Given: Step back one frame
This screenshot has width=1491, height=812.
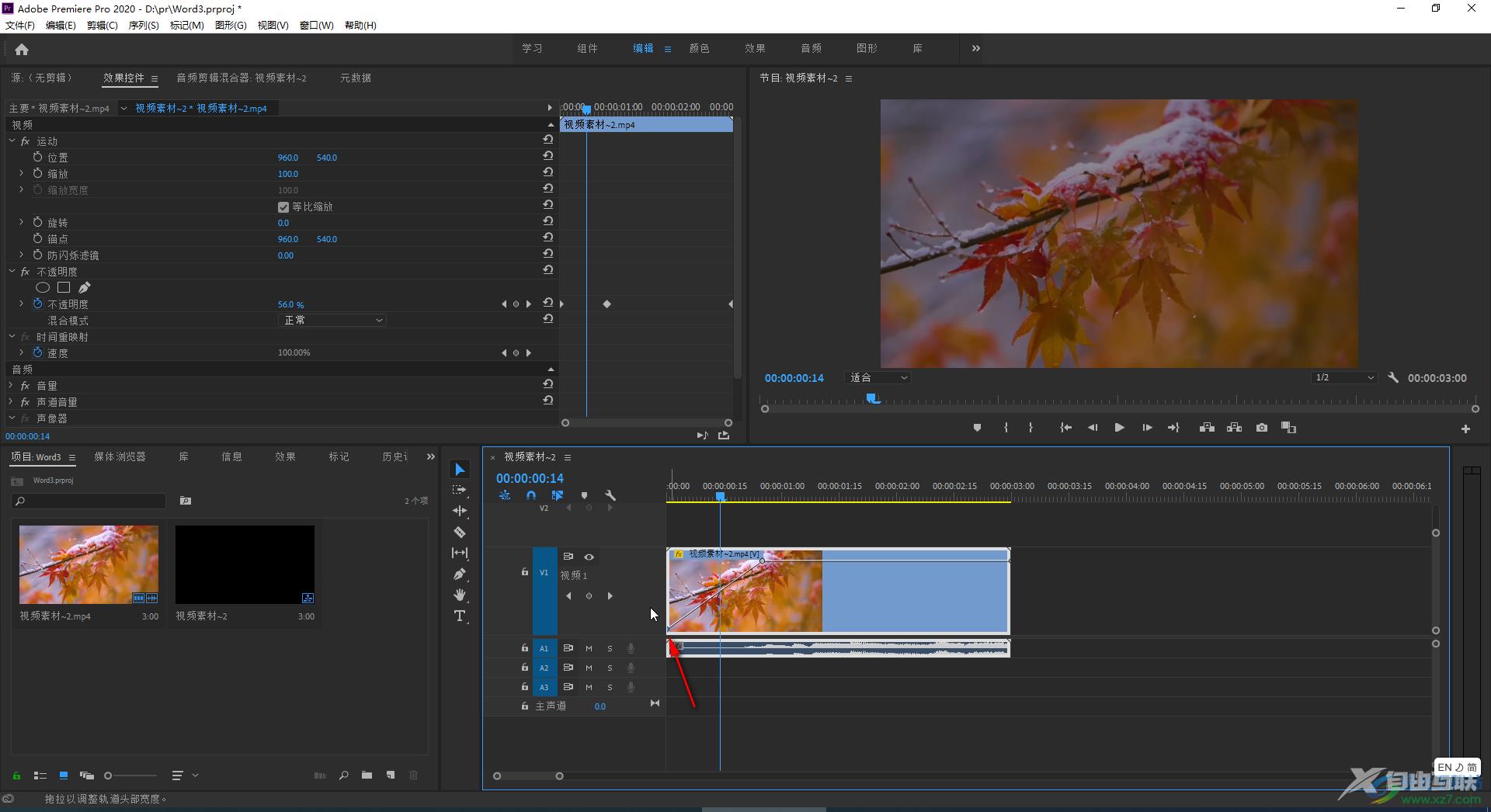Looking at the screenshot, I should click(1093, 428).
